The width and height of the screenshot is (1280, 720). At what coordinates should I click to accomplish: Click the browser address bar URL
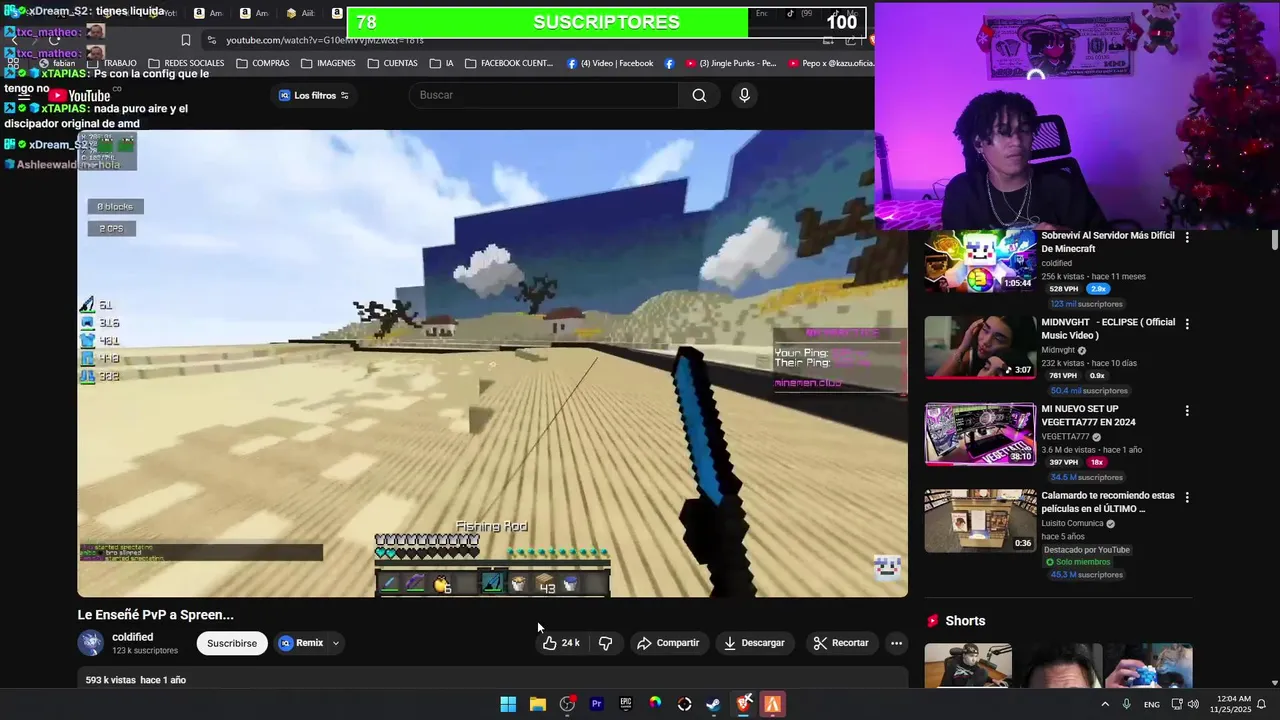(324, 40)
